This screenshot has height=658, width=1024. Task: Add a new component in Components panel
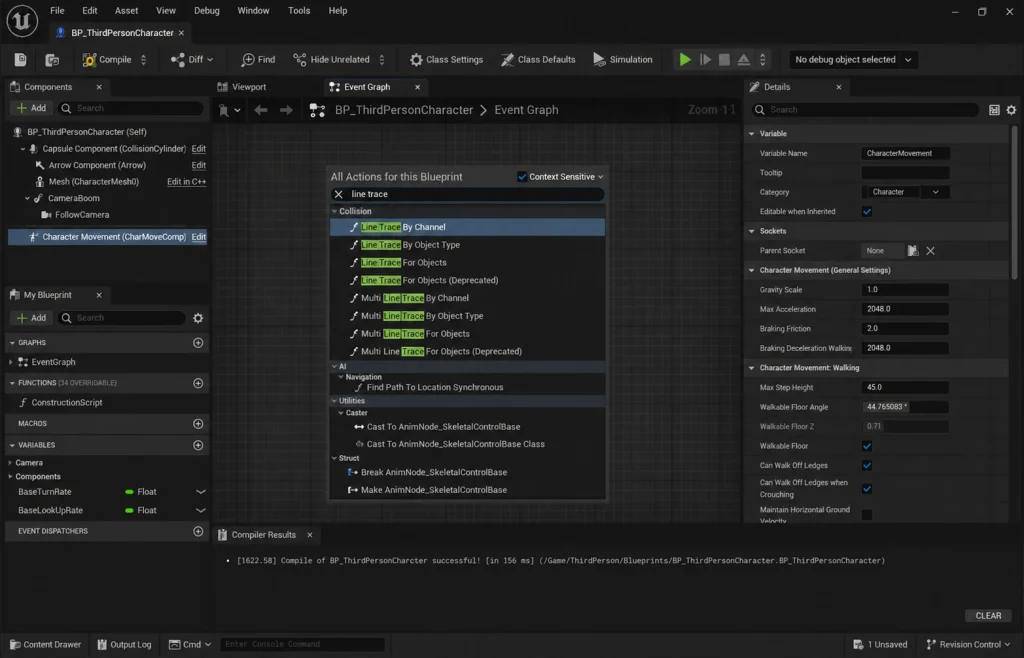pos(31,108)
